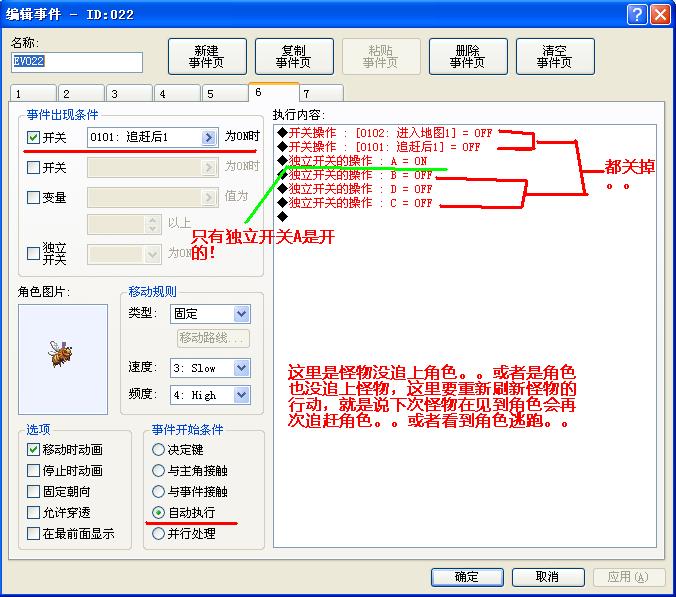Image resolution: width=676 pixels, height=597 pixels.
Task: Click the 删除事件页 button
Action: [468, 56]
